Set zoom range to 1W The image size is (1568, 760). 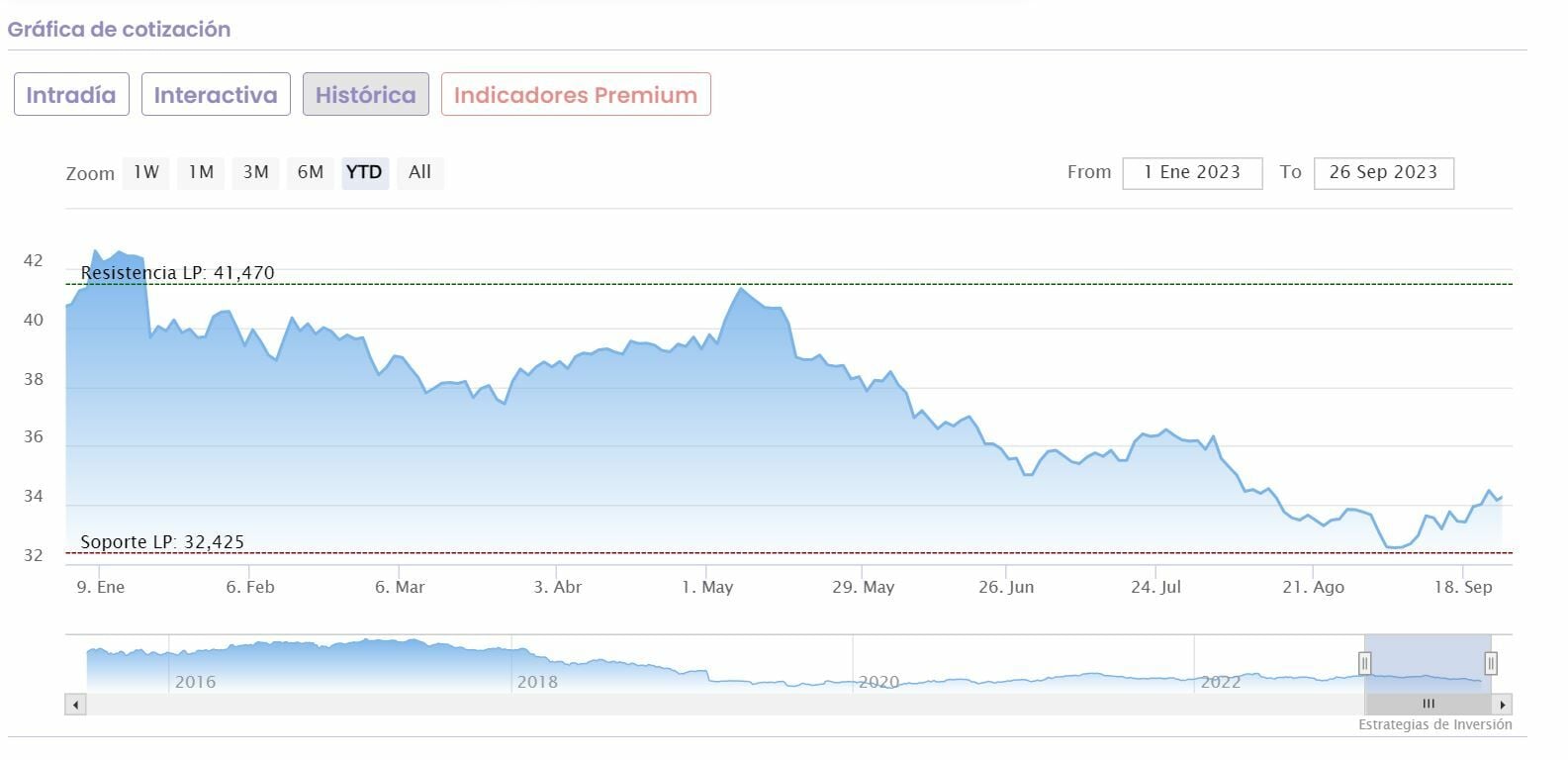(146, 172)
